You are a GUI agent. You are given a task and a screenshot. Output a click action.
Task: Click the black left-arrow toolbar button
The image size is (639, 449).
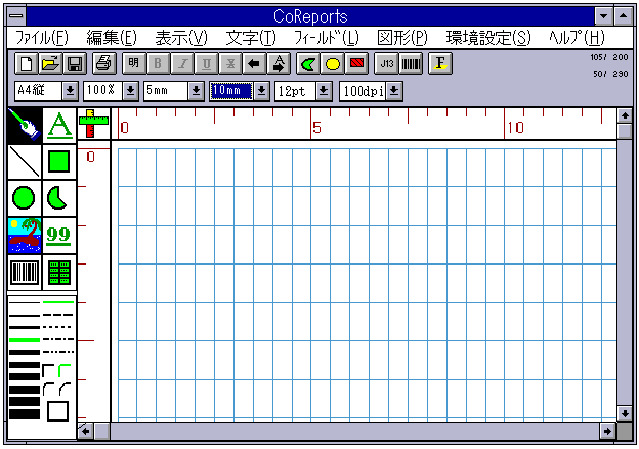(254, 64)
